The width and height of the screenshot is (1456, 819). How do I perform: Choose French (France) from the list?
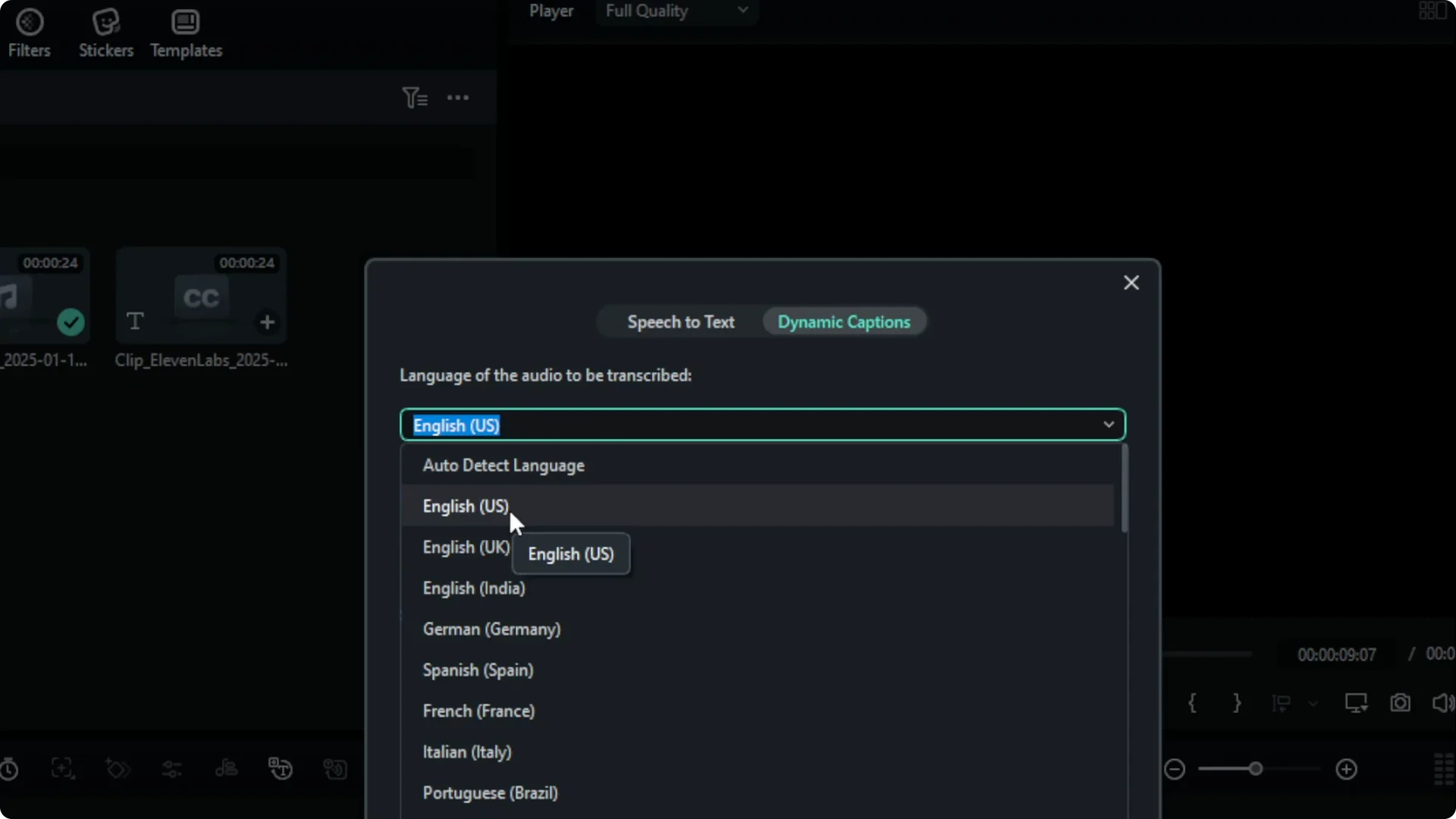click(758, 711)
